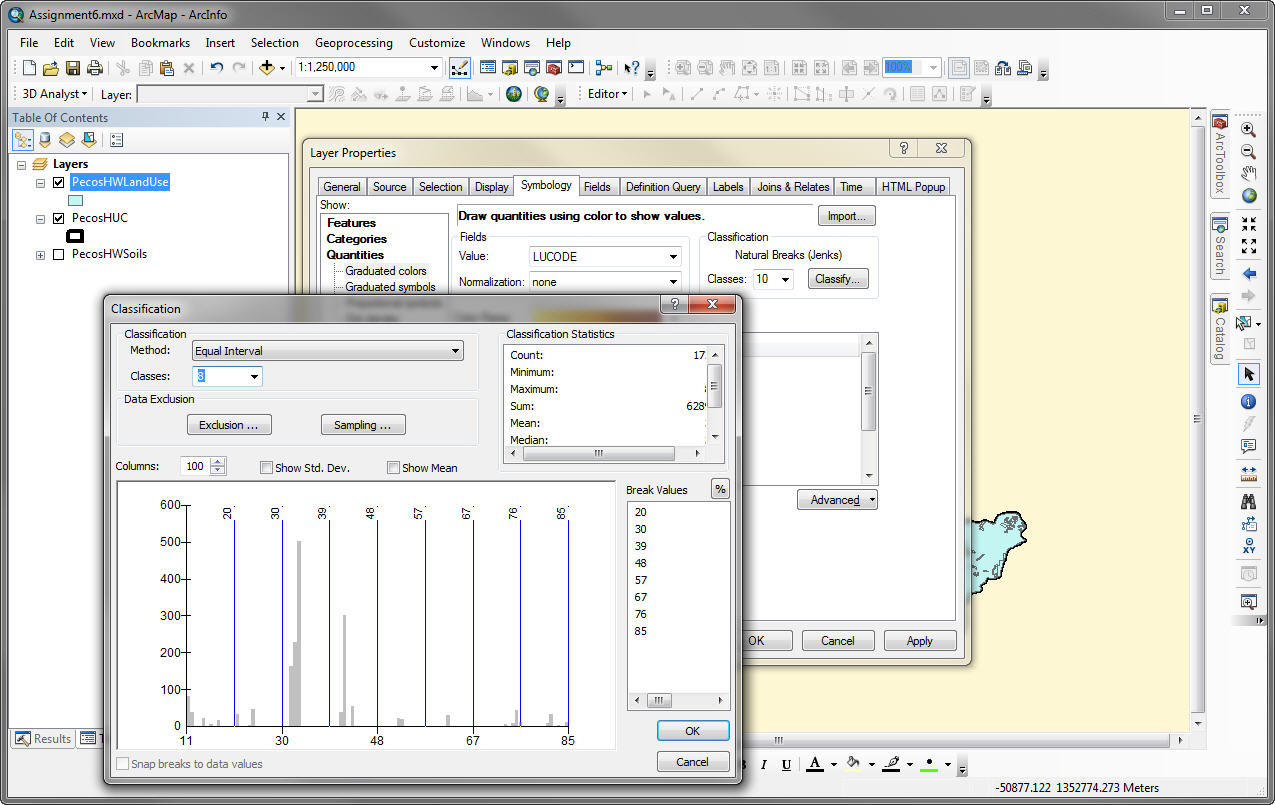The height and width of the screenshot is (805, 1275).
Task: Switch TOC to List By Visibility
Action: (67, 140)
